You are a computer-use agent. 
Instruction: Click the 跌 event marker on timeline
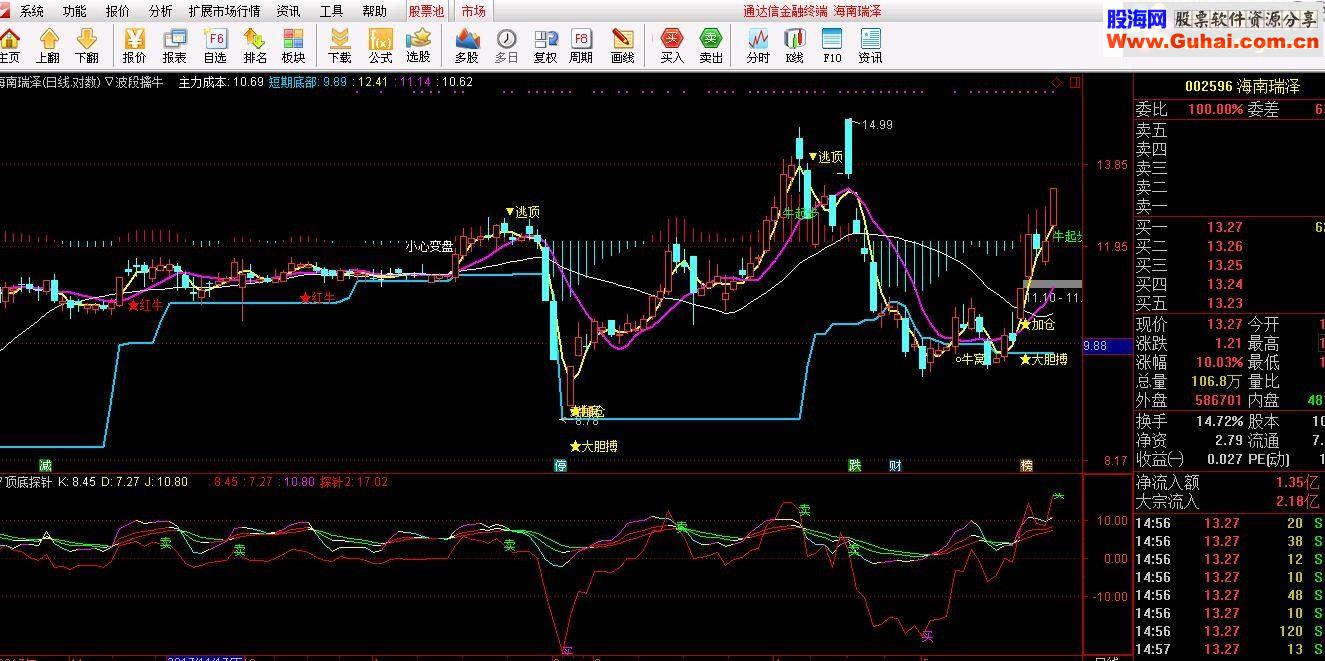(x=855, y=465)
